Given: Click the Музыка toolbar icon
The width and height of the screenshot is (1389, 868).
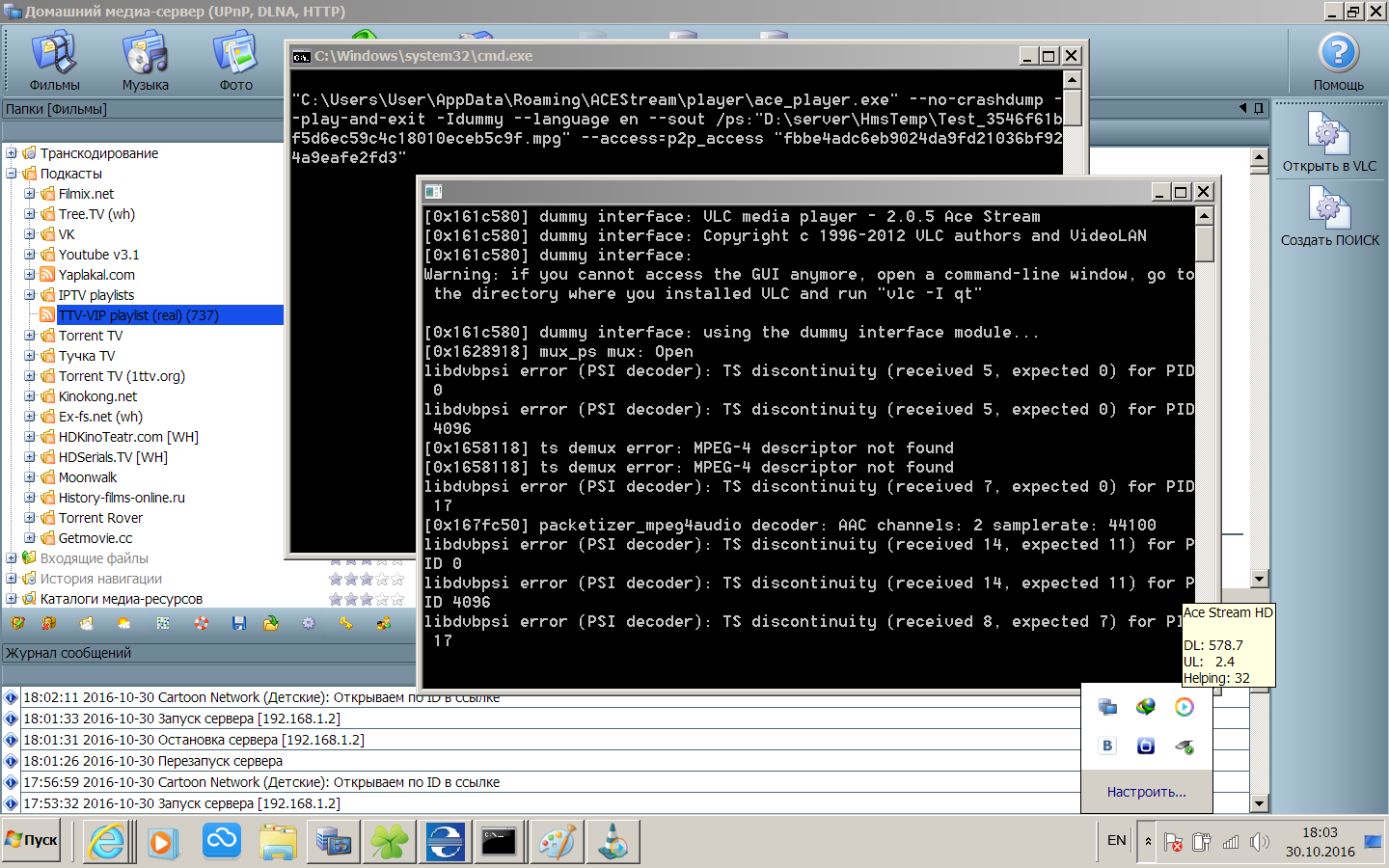Looking at the screenshot, I should pos(146,60).
